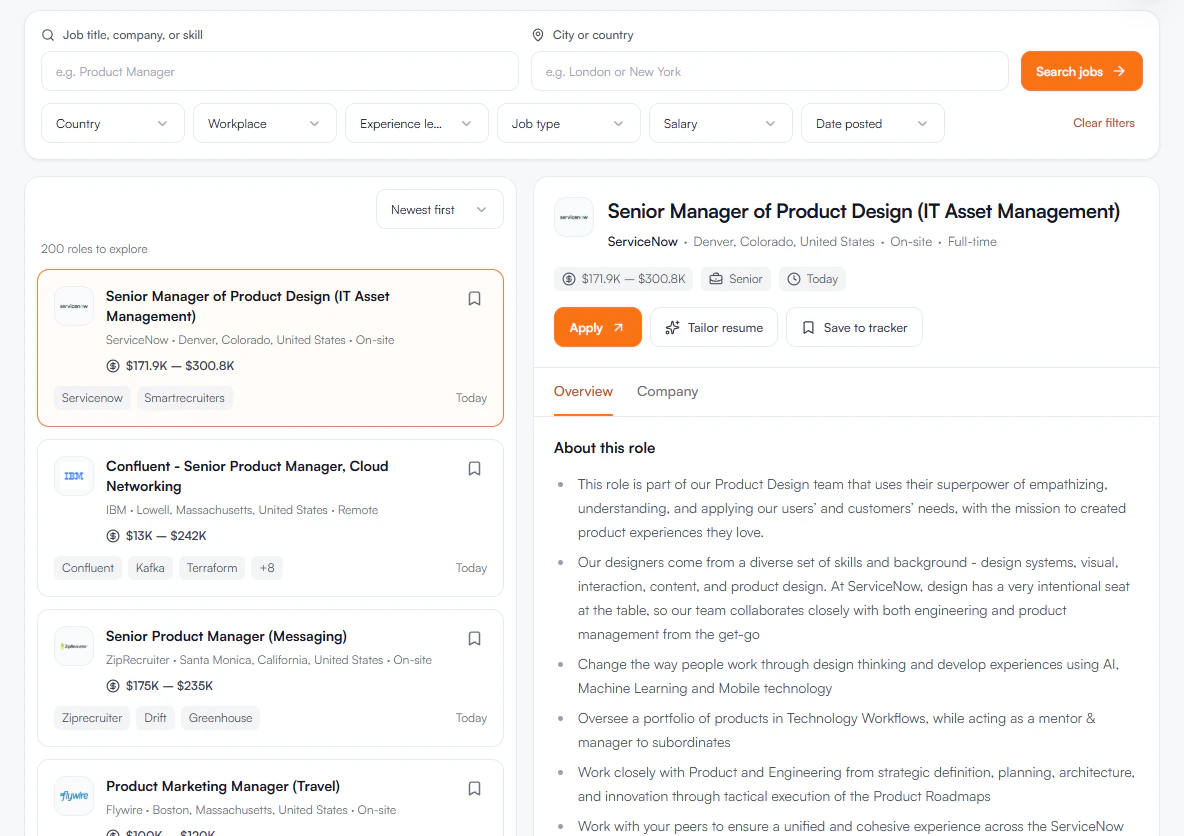This screenshot has width=1184, height=836.
Task: Show the +8 more tags
Action: pyautogui.click(x=267, y=568)
